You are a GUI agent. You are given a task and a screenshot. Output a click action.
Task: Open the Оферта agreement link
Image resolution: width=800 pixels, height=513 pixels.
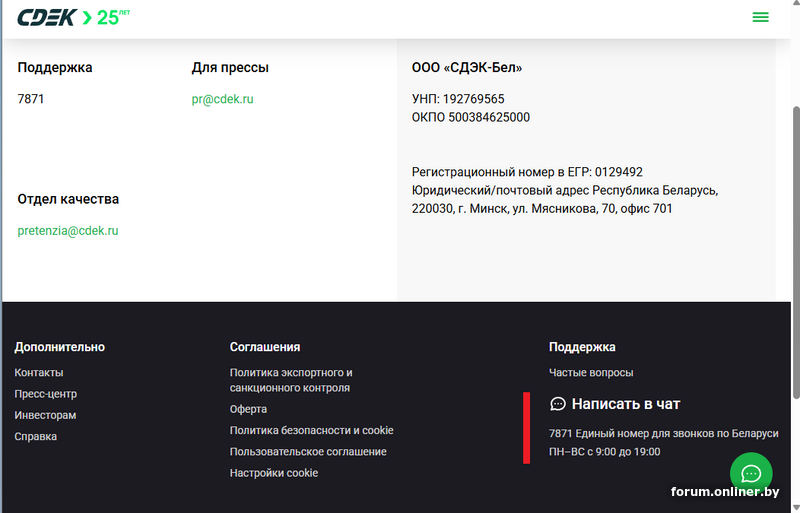coord(248,409)
